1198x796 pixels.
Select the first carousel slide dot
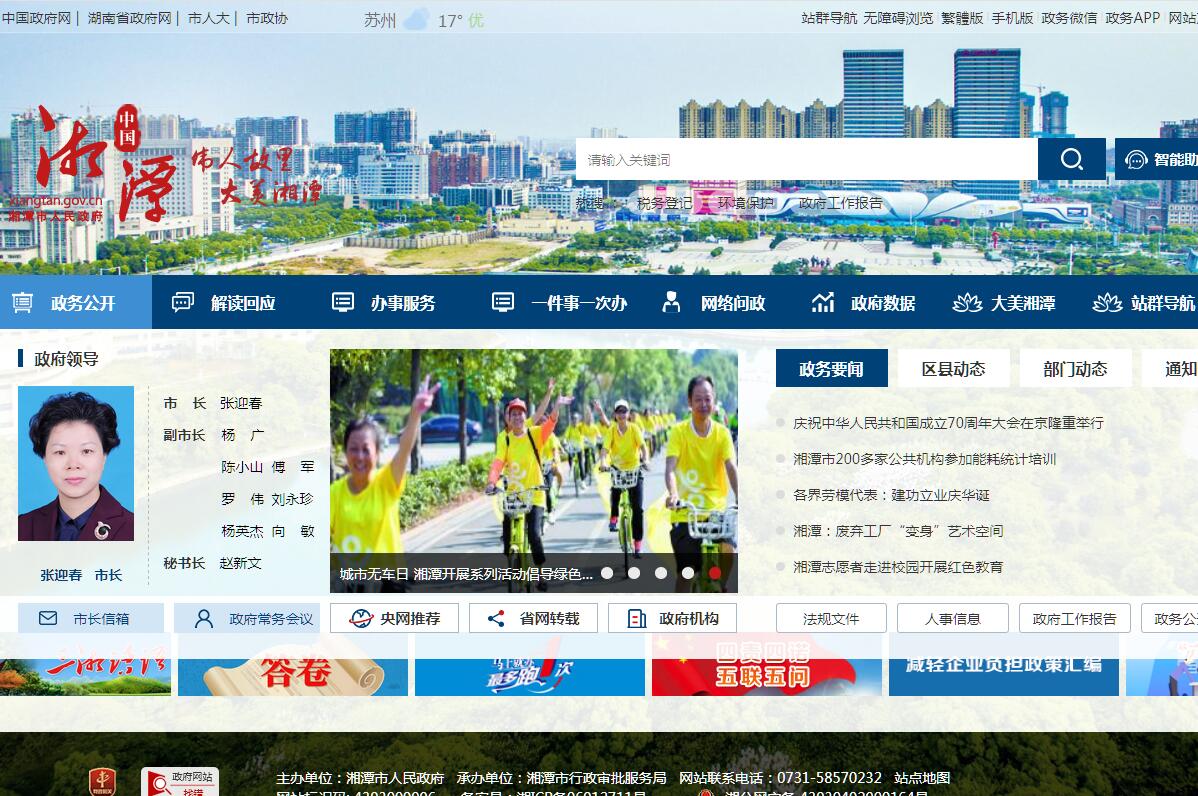tap(607, 573)
